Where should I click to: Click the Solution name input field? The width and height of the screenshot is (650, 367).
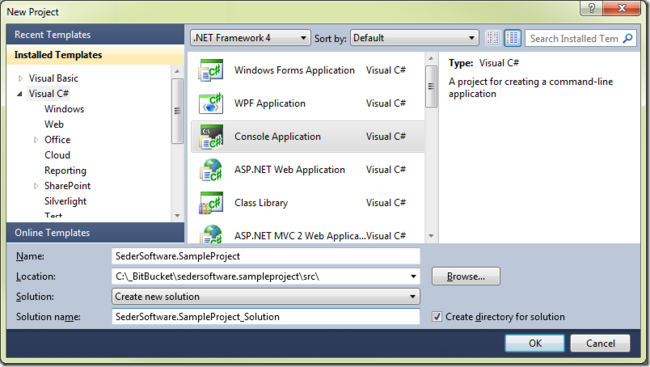(x=266, y=317)
